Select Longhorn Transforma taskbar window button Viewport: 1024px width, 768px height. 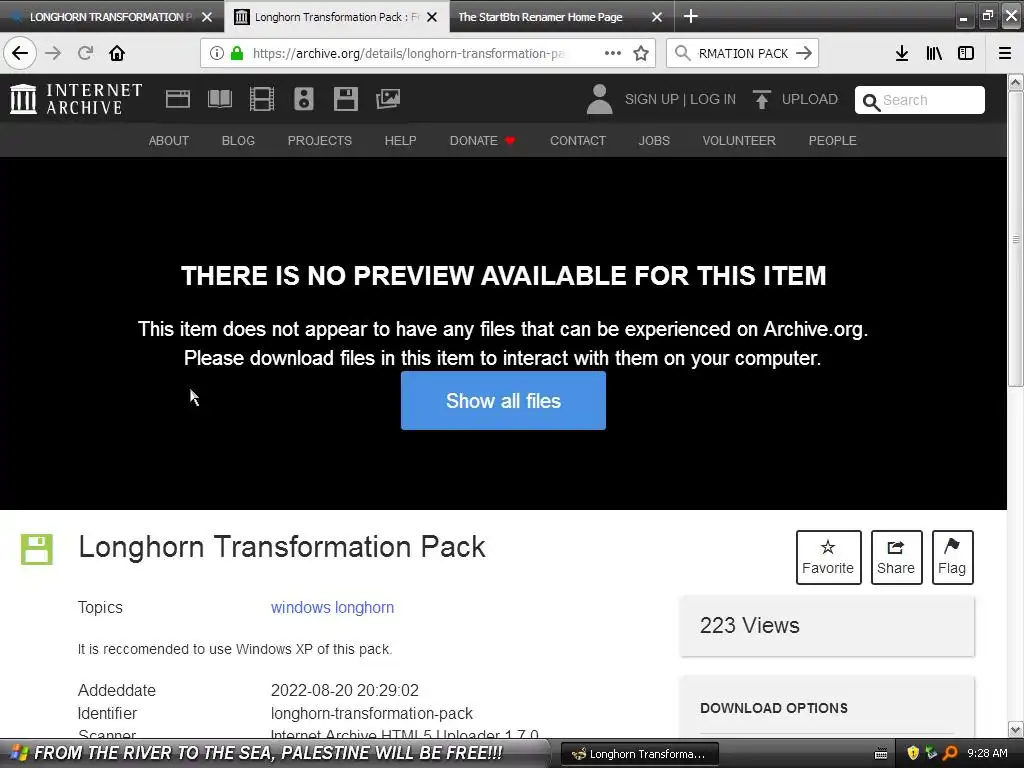tap(640, 754)
